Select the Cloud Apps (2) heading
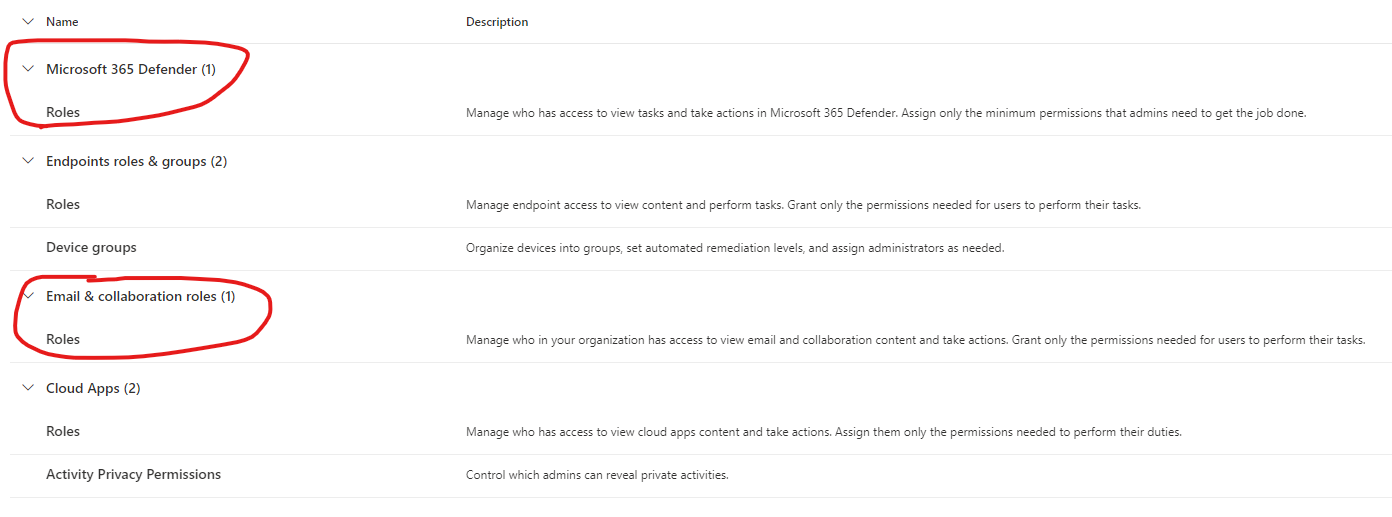The width and height of the screenshot is (1392, 517). [x=93, y=388]
